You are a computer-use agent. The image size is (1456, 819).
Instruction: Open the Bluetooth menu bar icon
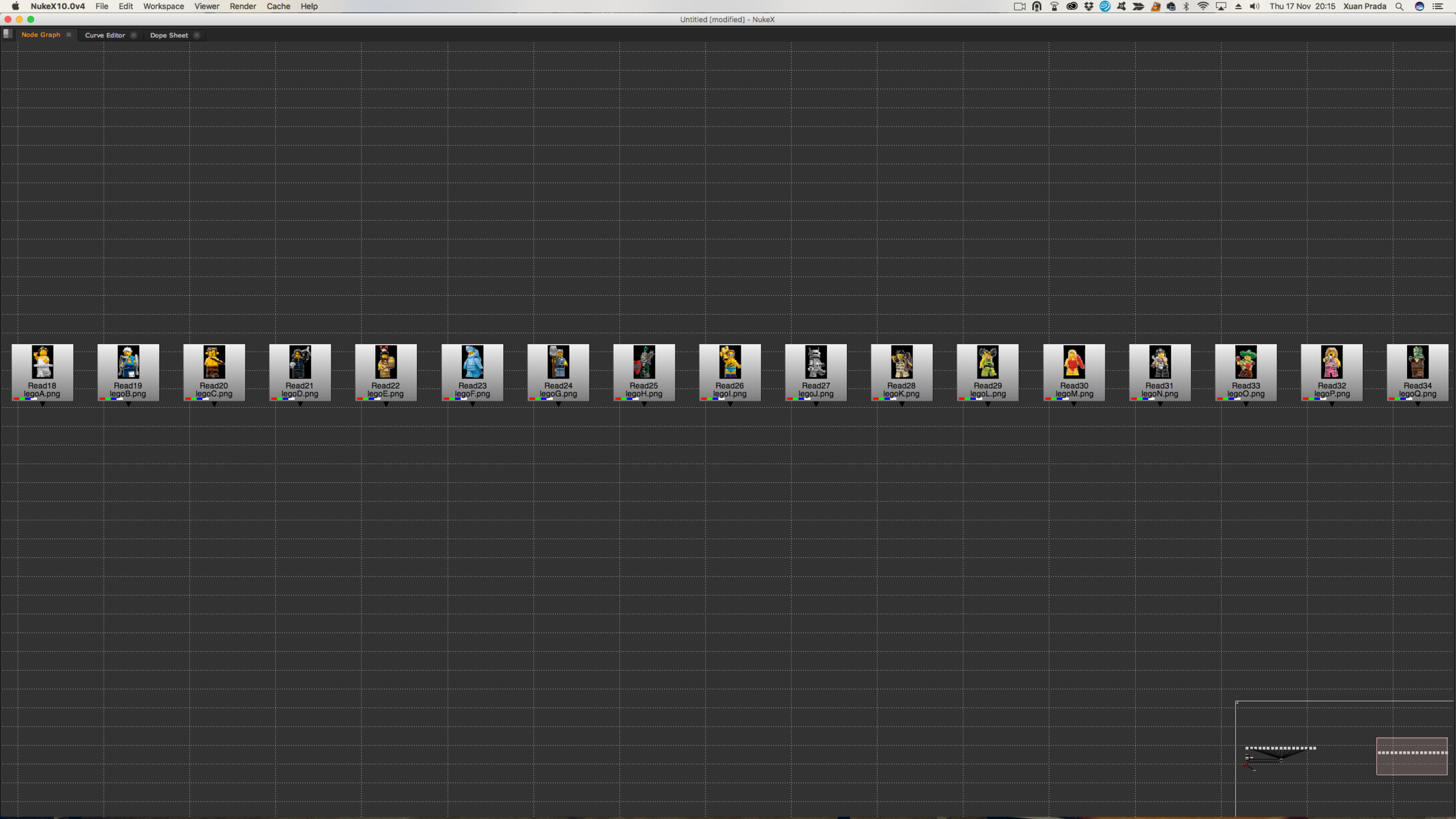(1186, 6)
